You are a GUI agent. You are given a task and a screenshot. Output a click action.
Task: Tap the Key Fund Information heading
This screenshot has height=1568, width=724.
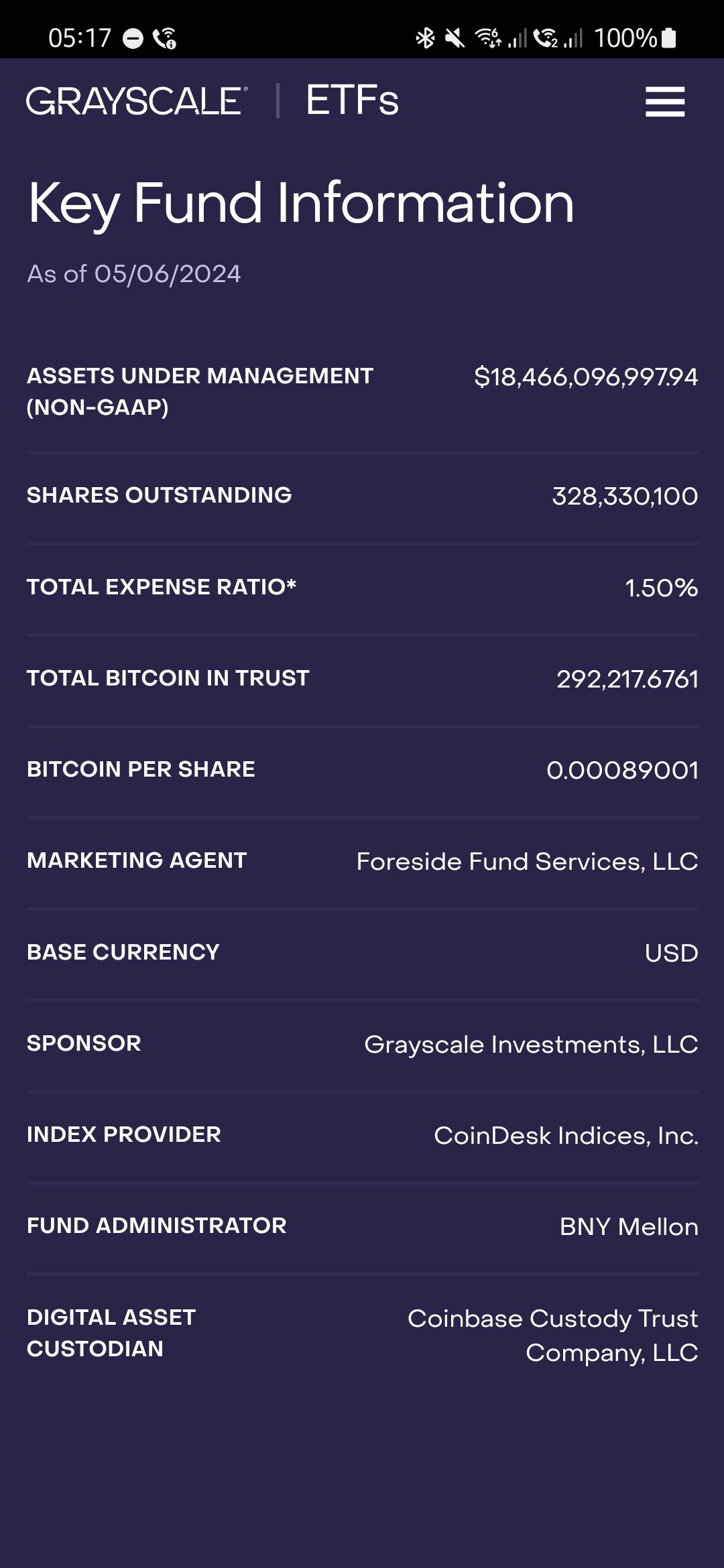coord(301,203)
